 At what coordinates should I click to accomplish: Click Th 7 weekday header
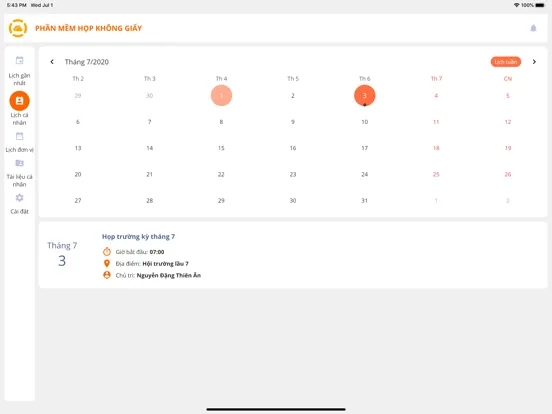pos(436,79)
